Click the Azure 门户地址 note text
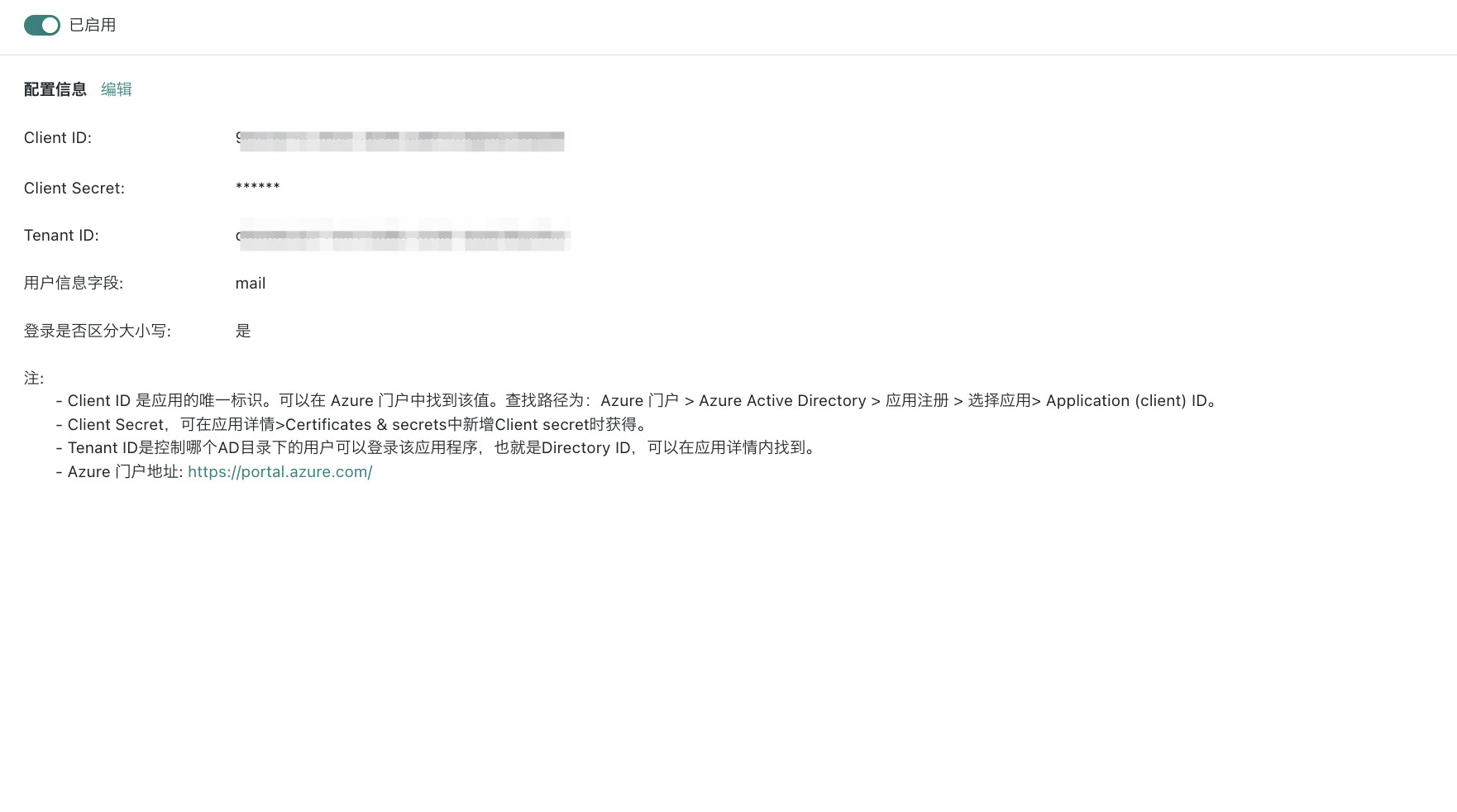Viewport: 1457px width, 812px height. pyautogui.click(x=124, y=472)
